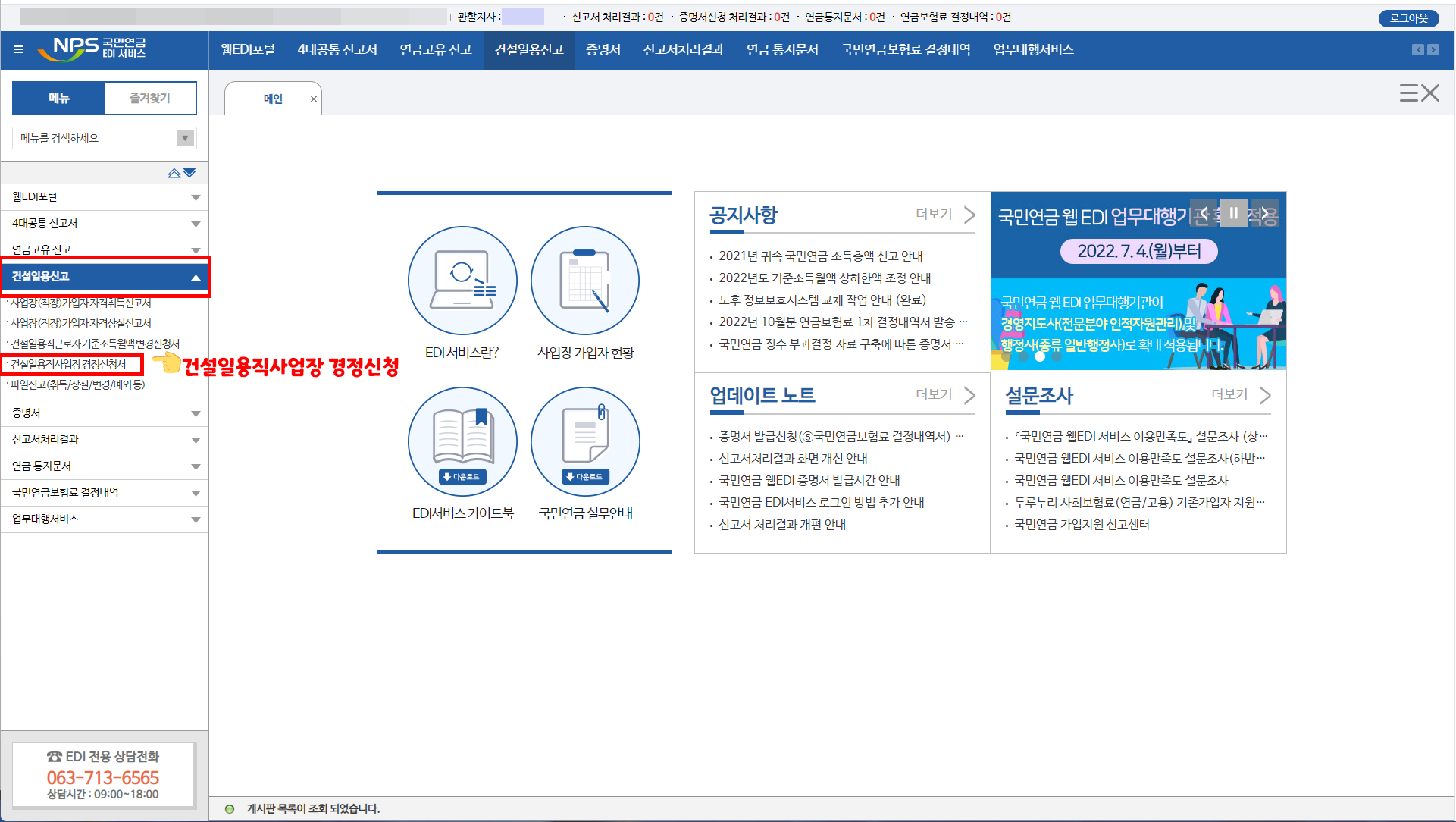Click 연금통지문서 0건 status text
Image resolution: width=1456 pixels, height=822 pixels.
(x=844, y=17)
